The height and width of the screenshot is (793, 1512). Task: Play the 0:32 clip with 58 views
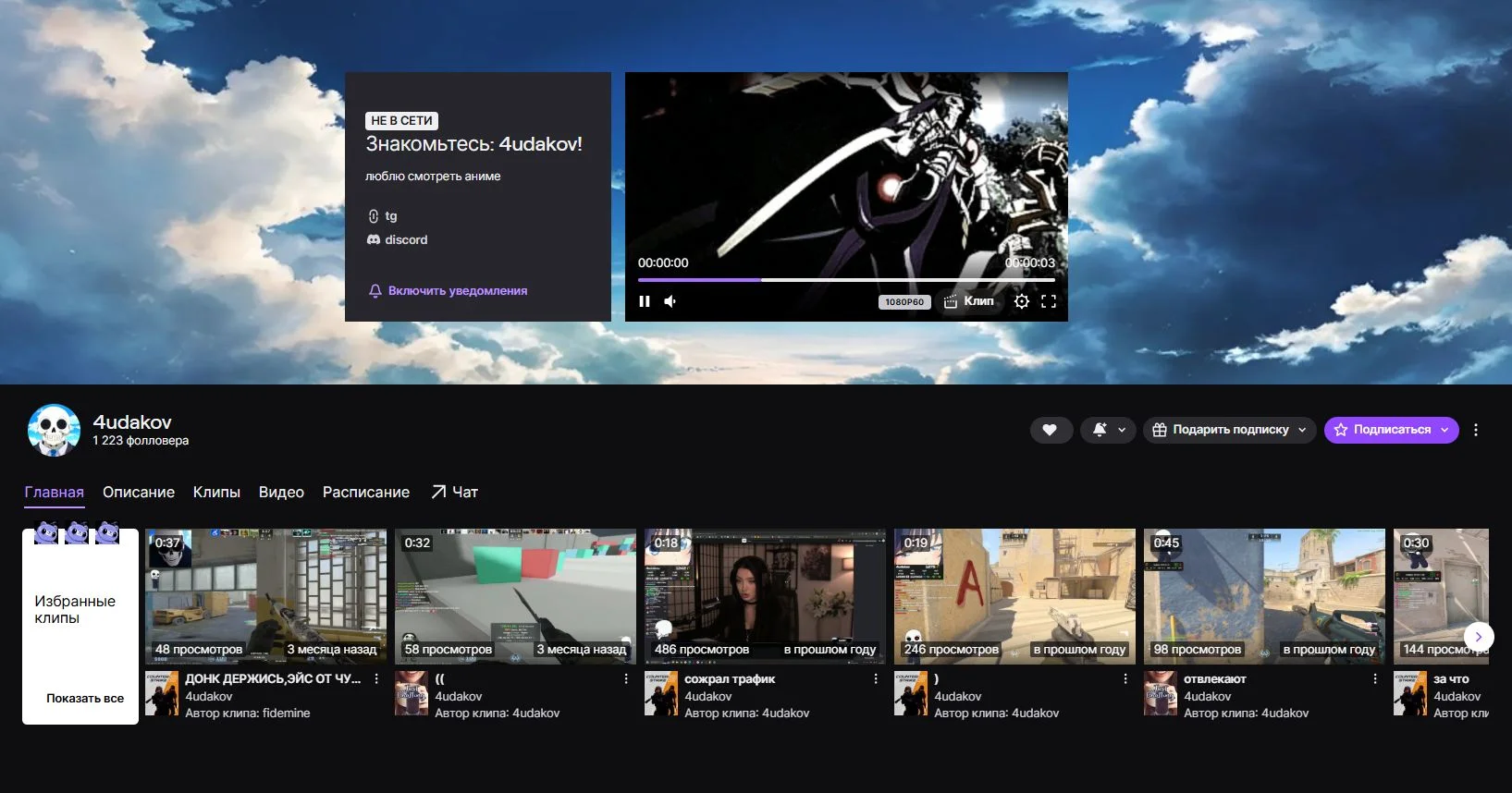click(516, 596)
